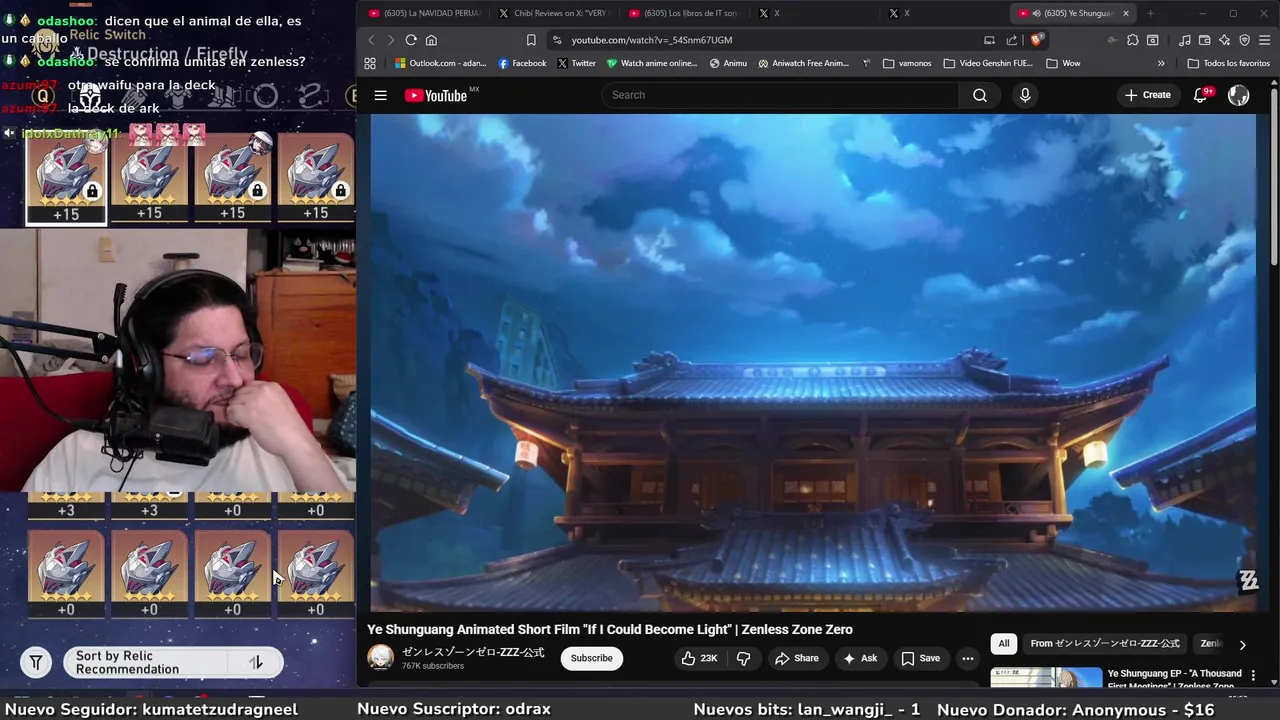1280x720 pixels.
Task: Click the Create button on YouTube
Action: [x=1147, y=95]
